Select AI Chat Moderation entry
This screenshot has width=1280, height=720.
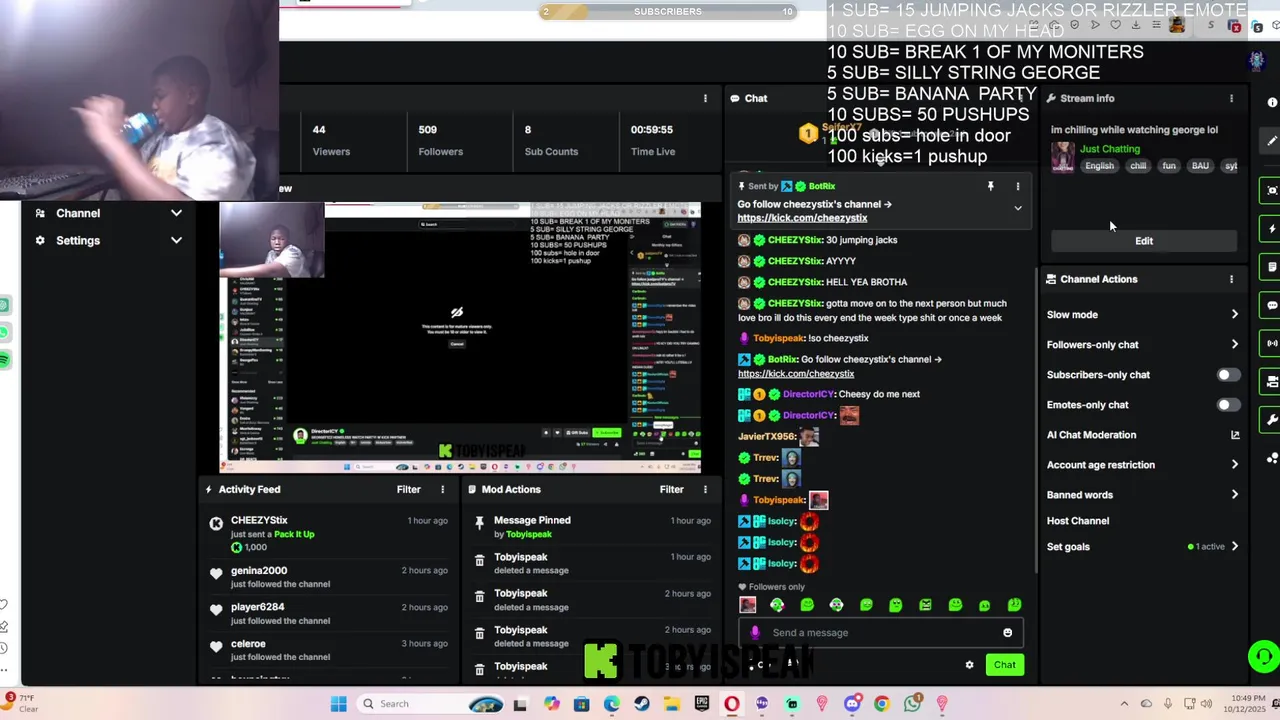[1091, 435]
